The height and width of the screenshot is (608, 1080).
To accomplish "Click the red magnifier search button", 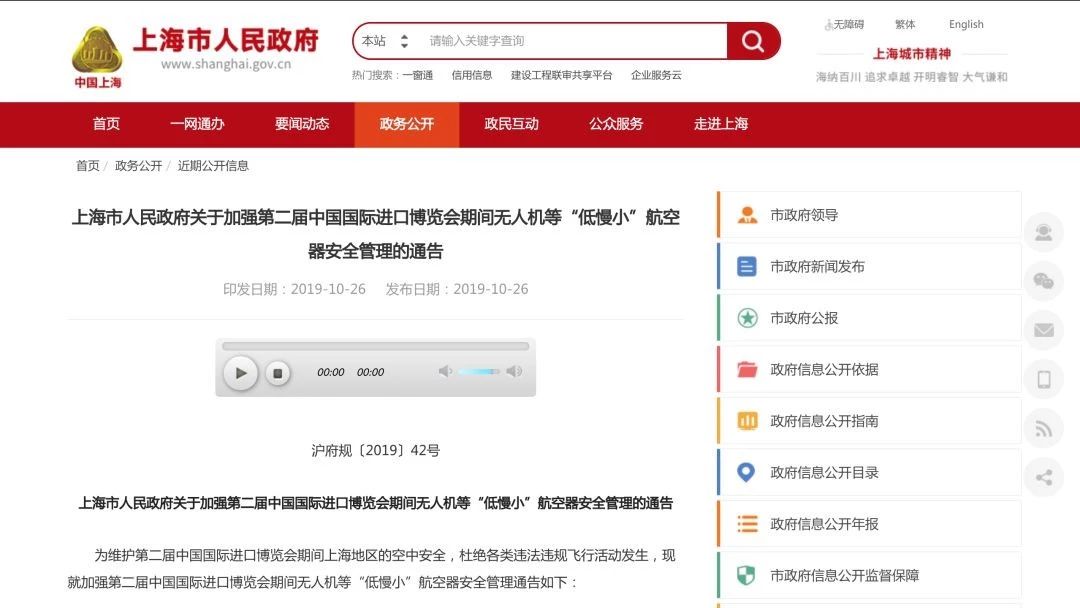I will (753, 41).
